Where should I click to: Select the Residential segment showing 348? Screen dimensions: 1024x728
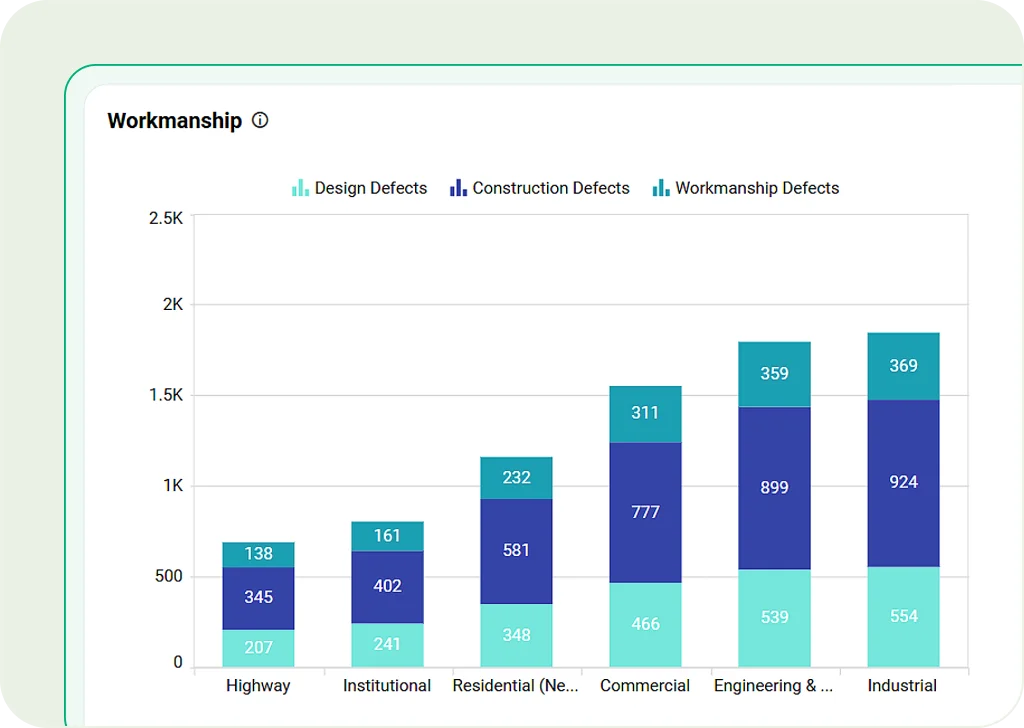tap(516, 635)
